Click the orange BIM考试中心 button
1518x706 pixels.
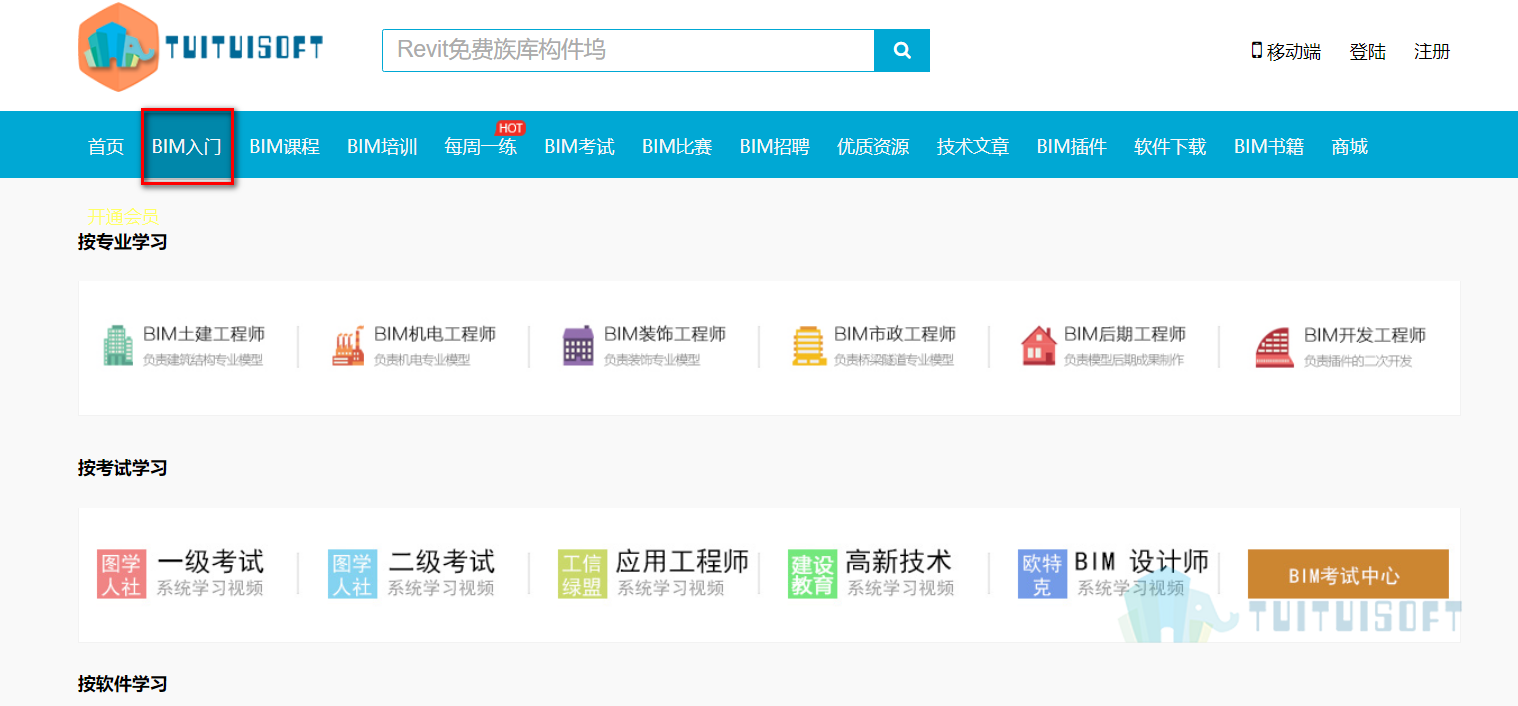click(1348, 574)
